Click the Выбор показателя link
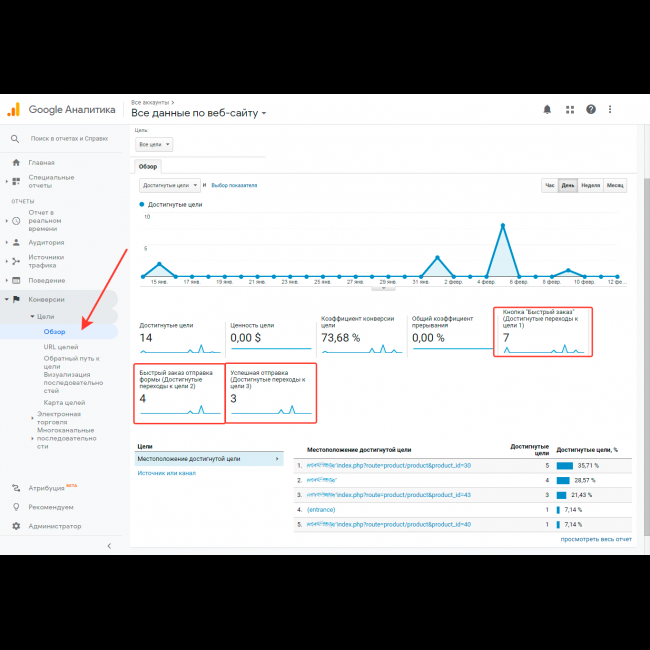This screenshot has height=650, width=650. tap(234, 185)
